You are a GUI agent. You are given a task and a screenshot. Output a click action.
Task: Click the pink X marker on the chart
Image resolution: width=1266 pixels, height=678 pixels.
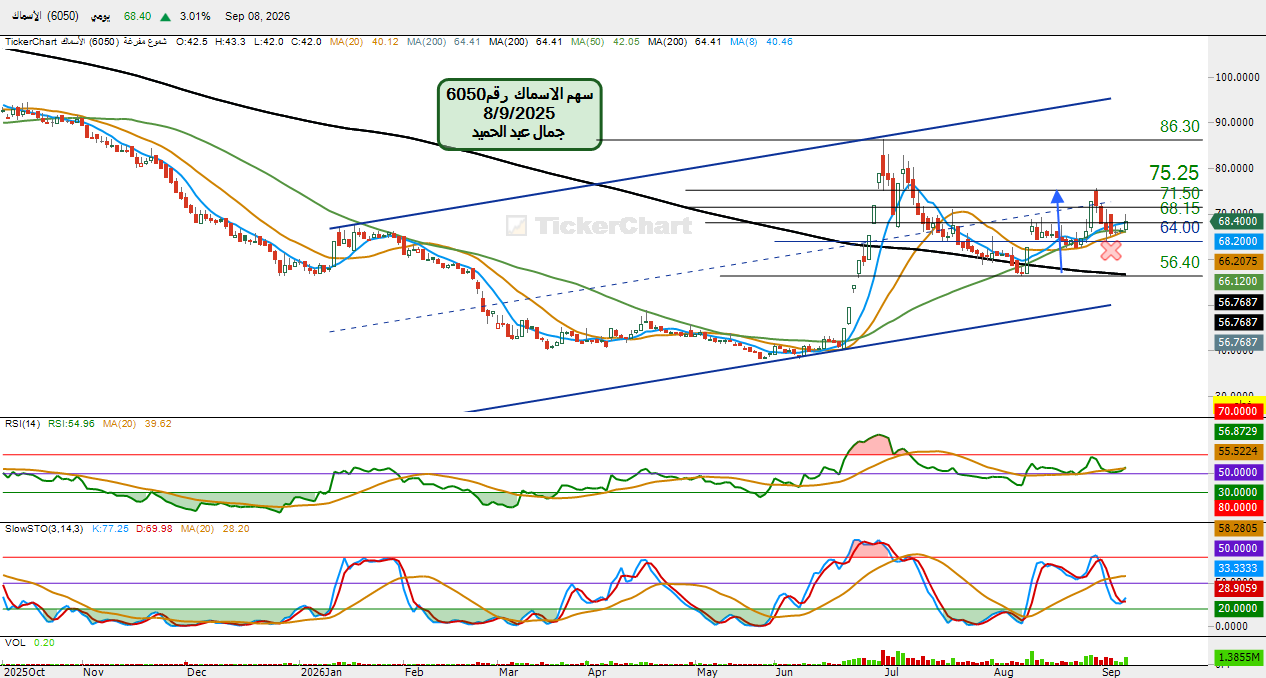click(1110, 250)
